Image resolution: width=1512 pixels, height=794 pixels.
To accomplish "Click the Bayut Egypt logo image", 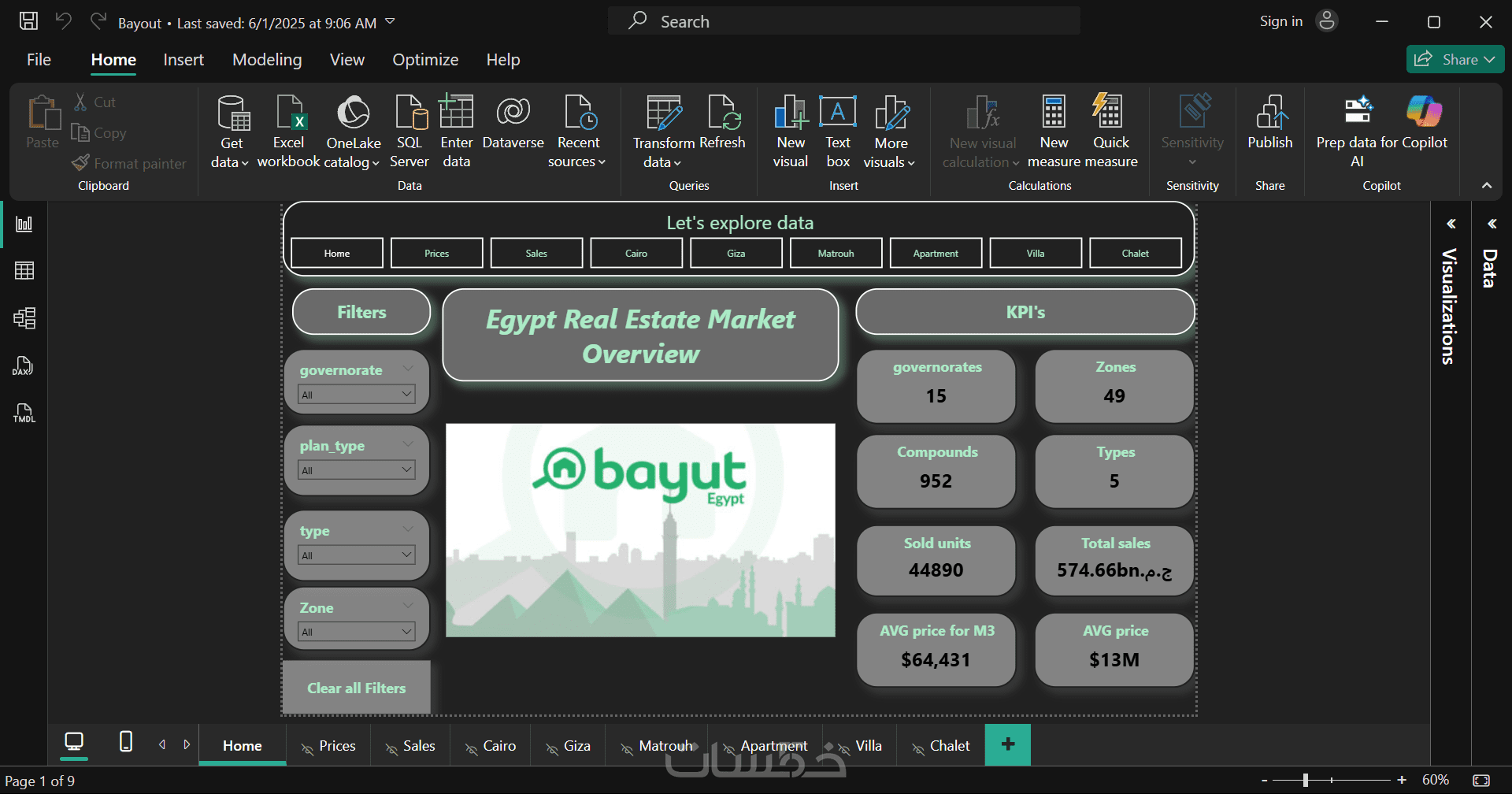I will [640, 530].
